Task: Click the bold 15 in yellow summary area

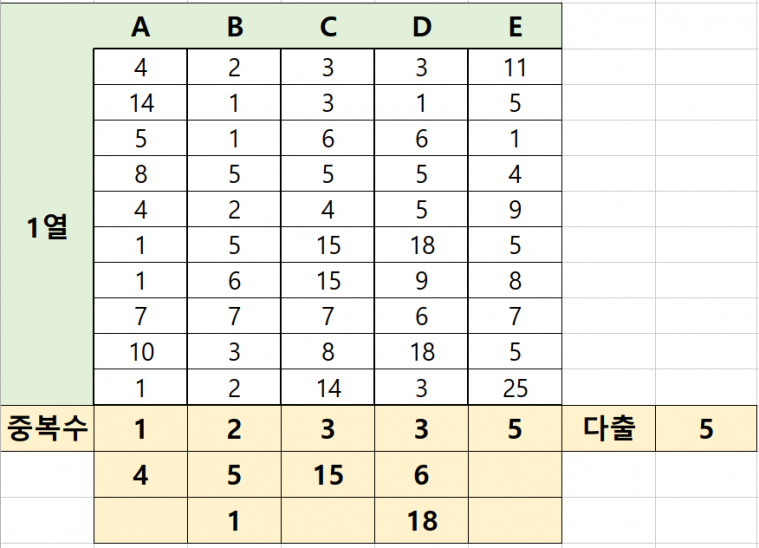Action: (328, 475)
